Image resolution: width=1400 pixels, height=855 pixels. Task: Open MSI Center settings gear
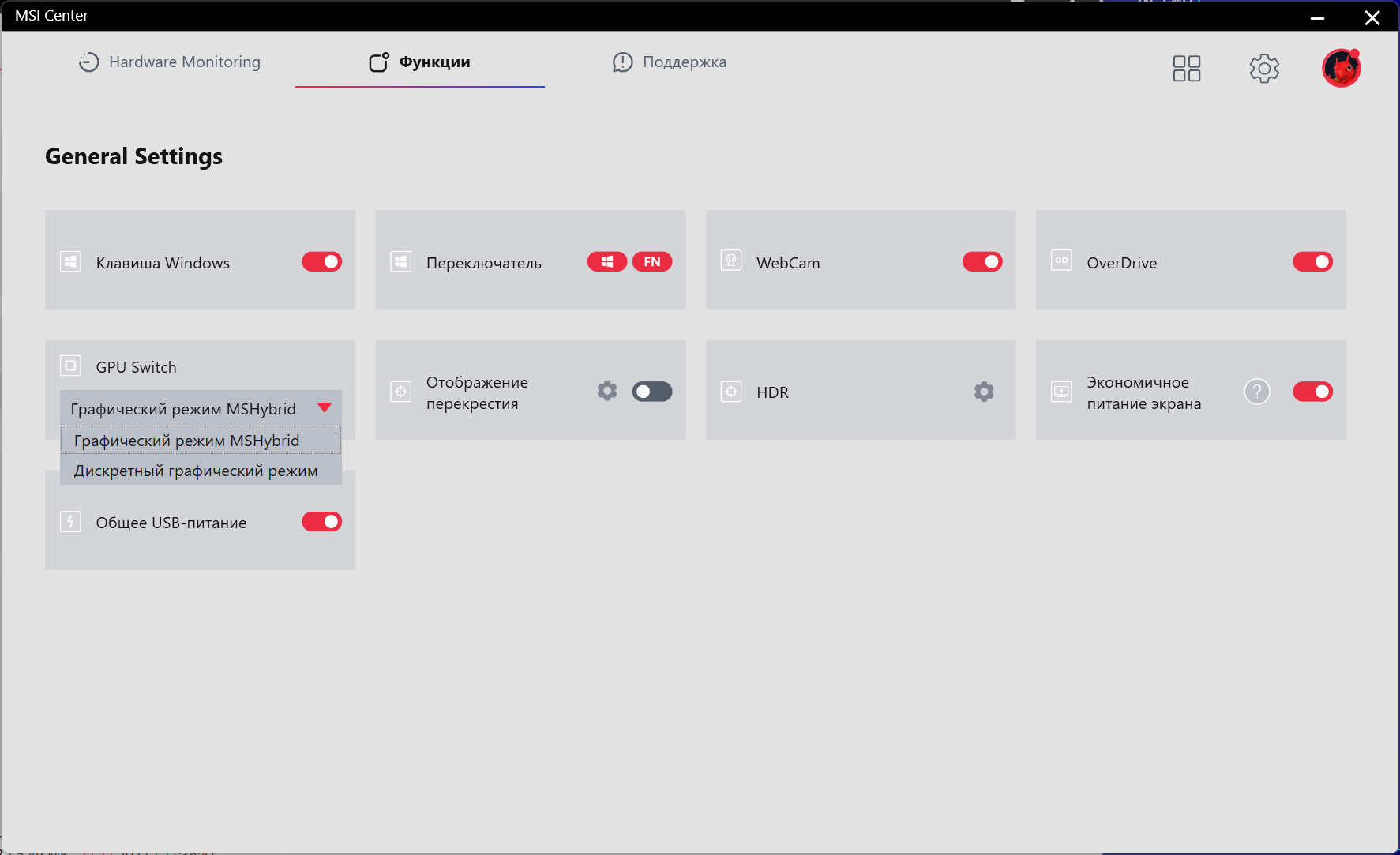click(1264, 69)
